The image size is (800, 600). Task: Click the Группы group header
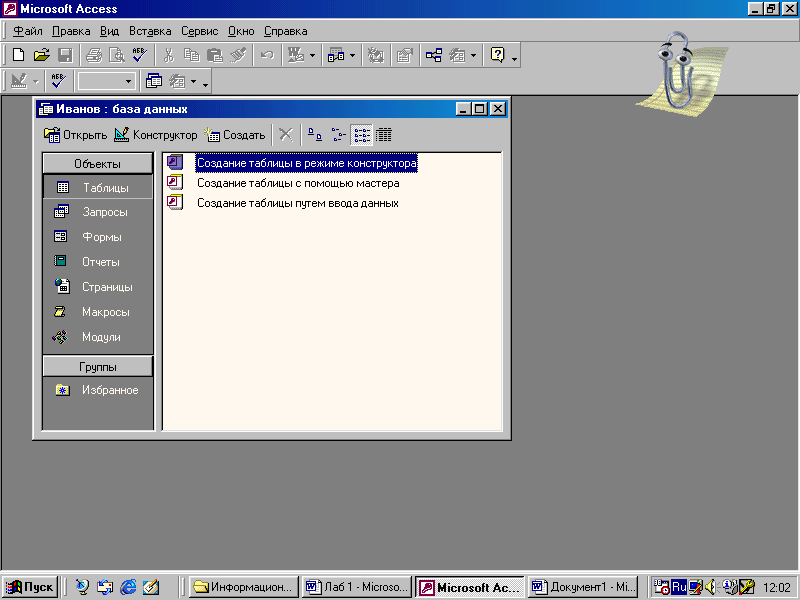pos(97,367)
